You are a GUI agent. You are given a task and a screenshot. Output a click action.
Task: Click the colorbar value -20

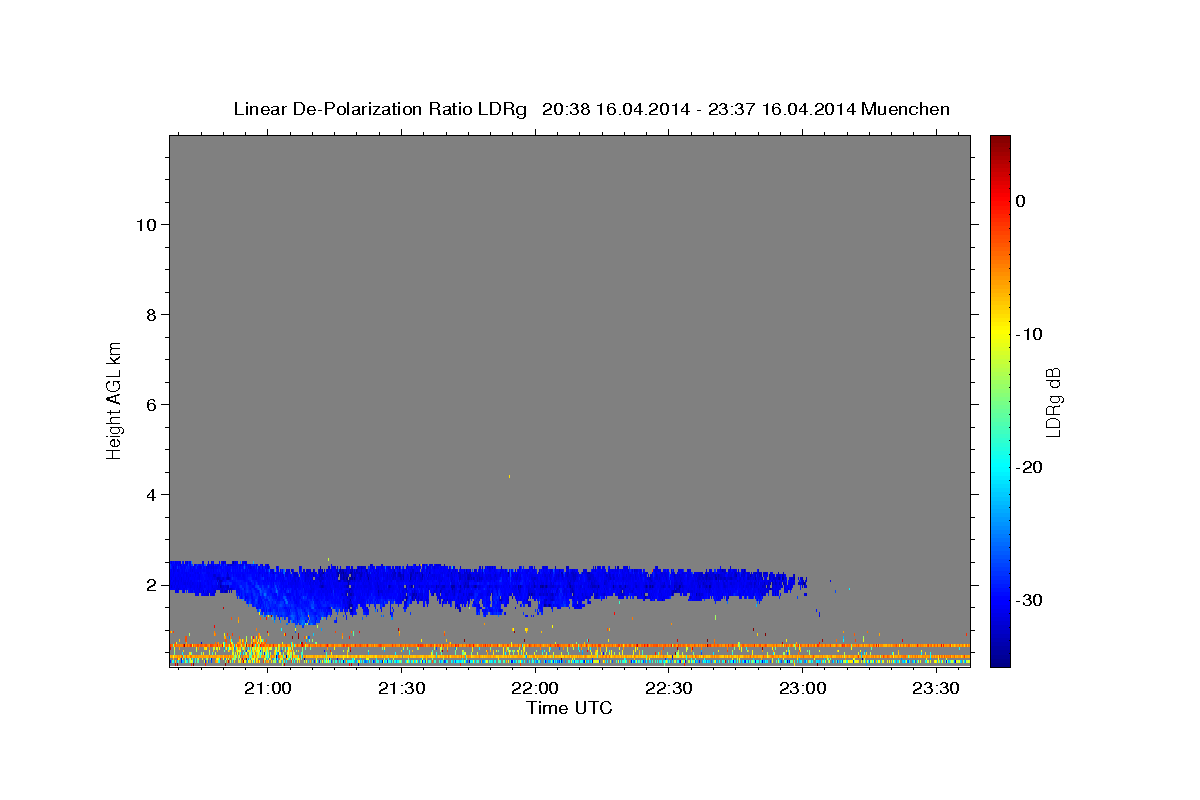pyautogui.click(x=1028, y=467)
